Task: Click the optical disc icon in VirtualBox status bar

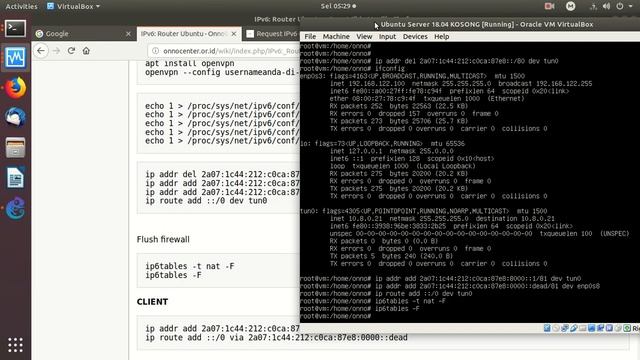Action: [x=556, y=328]
